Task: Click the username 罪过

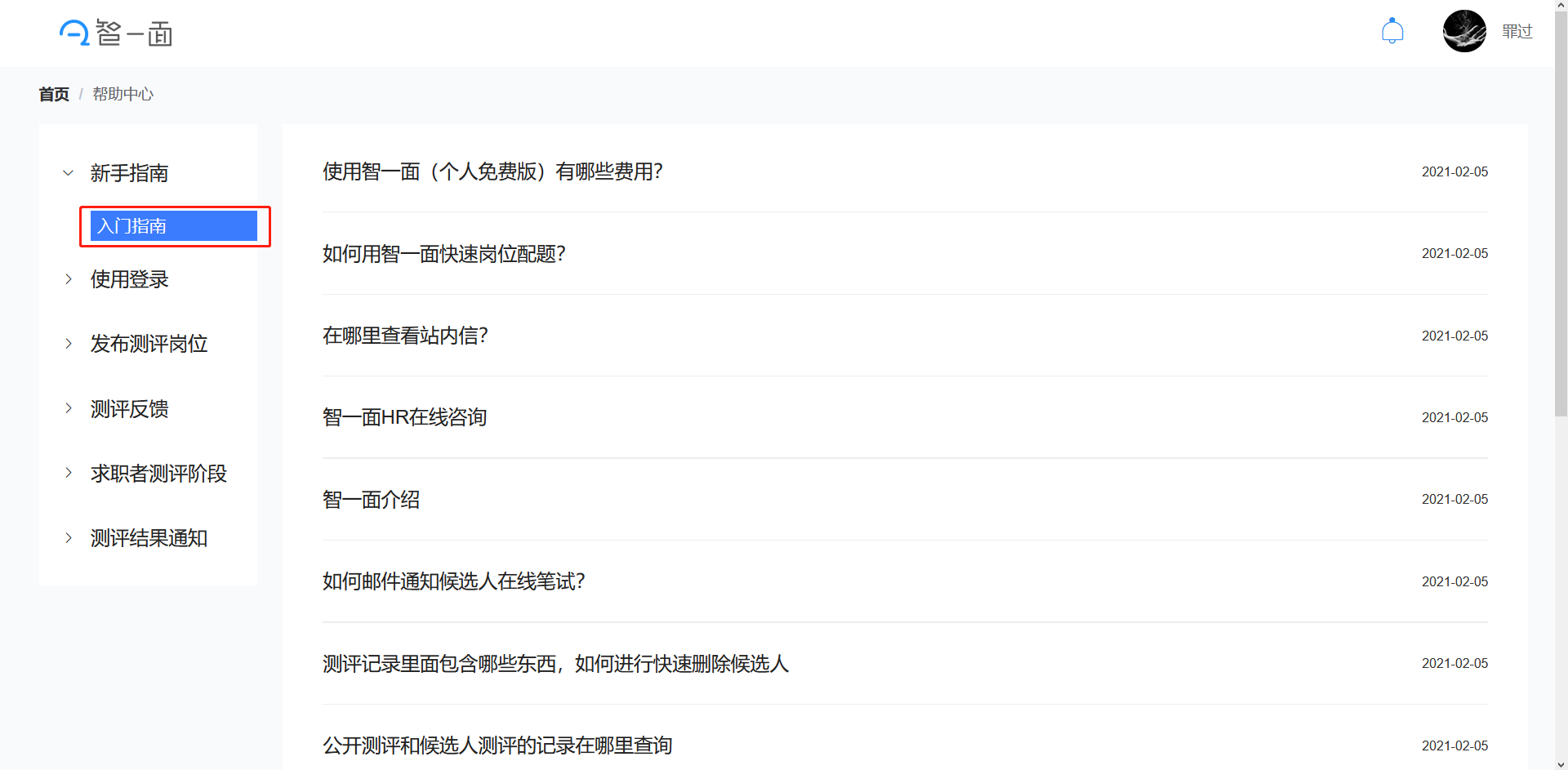Action: pyautogui.click(x=1517, y=31)
